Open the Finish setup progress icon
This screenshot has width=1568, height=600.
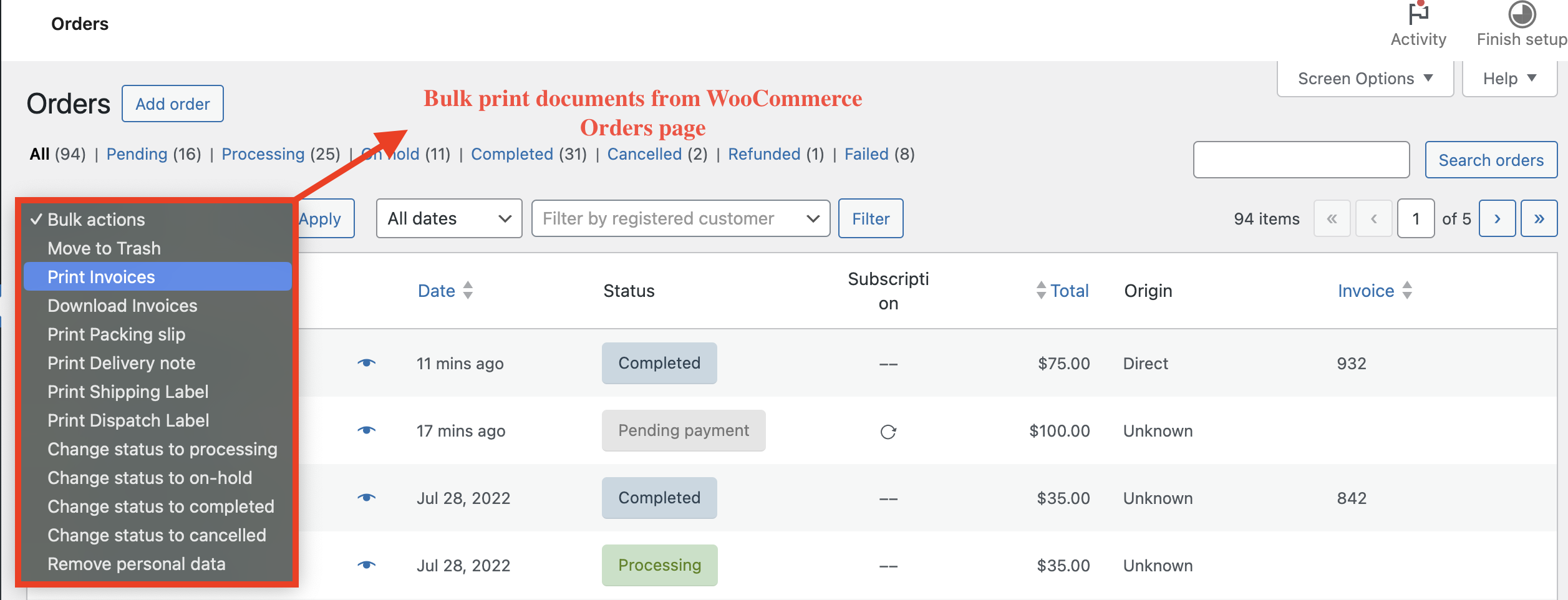tap(1522, 14)
